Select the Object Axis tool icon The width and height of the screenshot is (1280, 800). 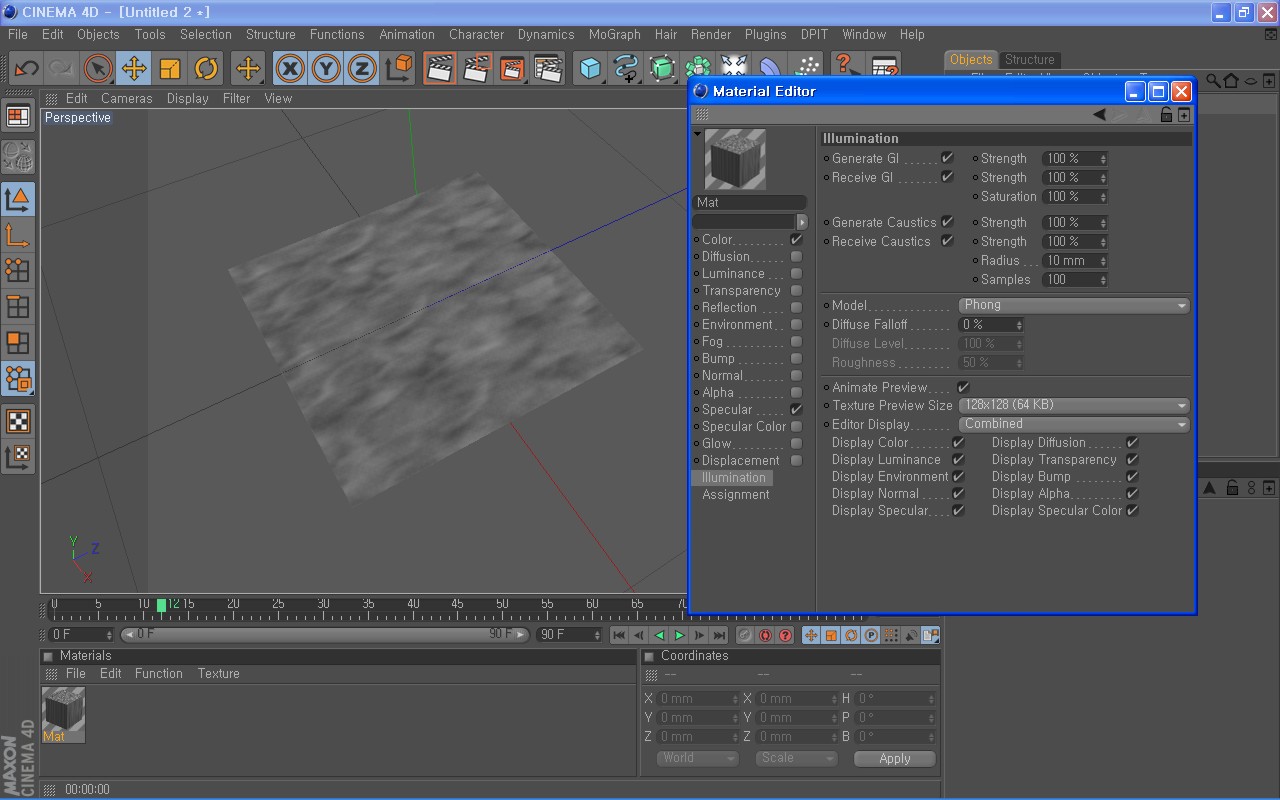point(18,236)
